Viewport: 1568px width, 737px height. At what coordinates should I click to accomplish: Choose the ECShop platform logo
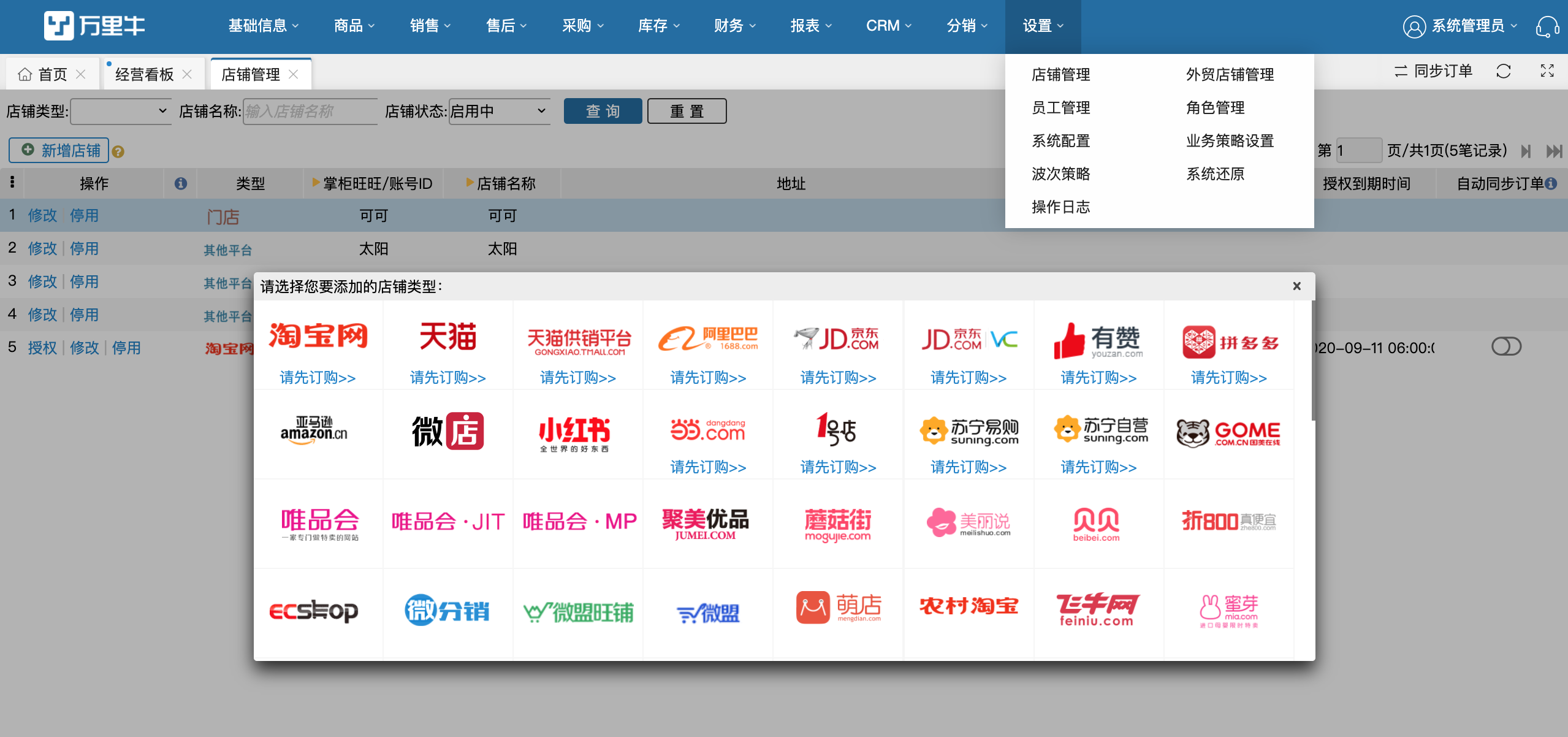tap(314, 611)
